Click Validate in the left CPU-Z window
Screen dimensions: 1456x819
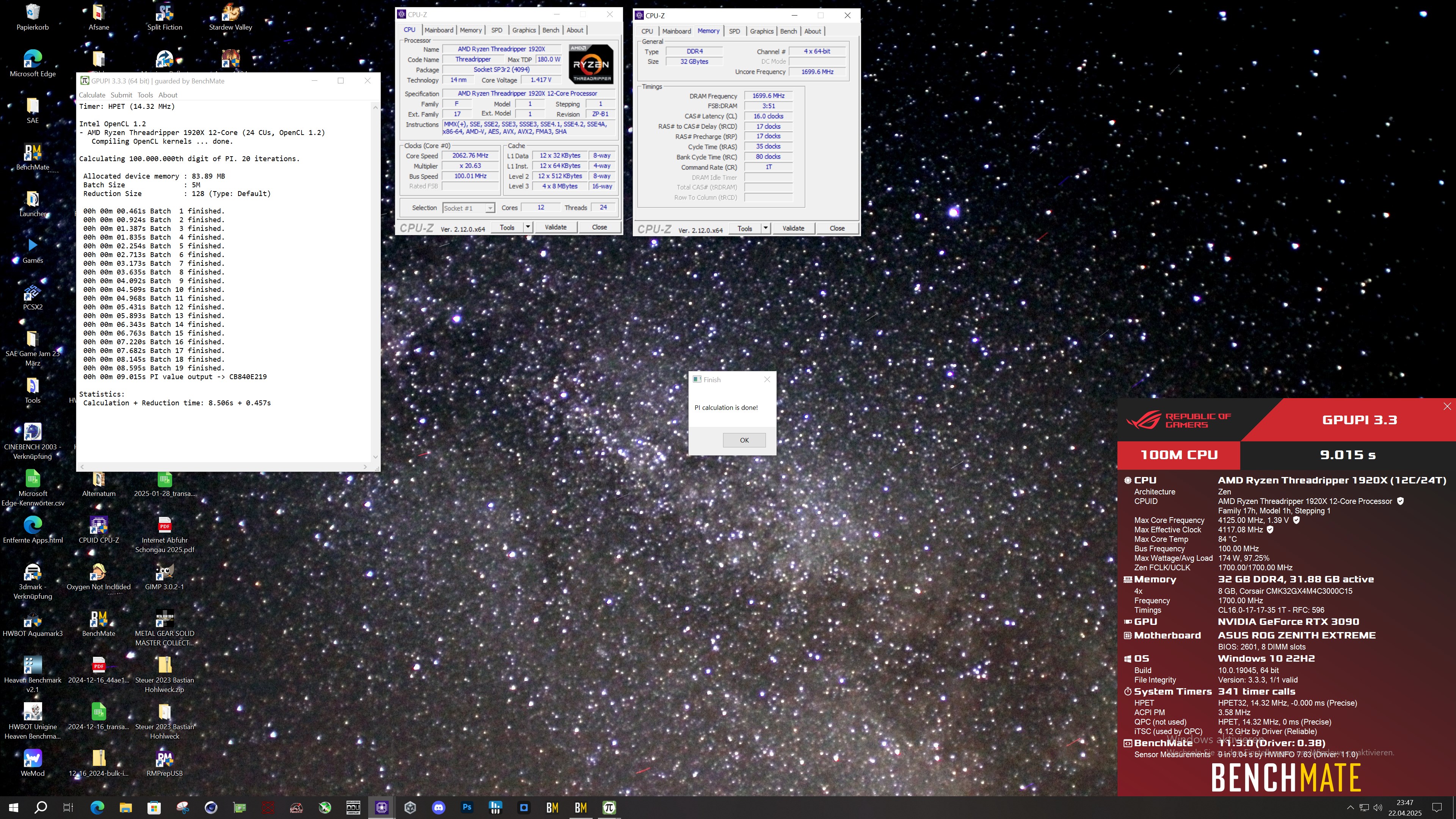[555, 227]
